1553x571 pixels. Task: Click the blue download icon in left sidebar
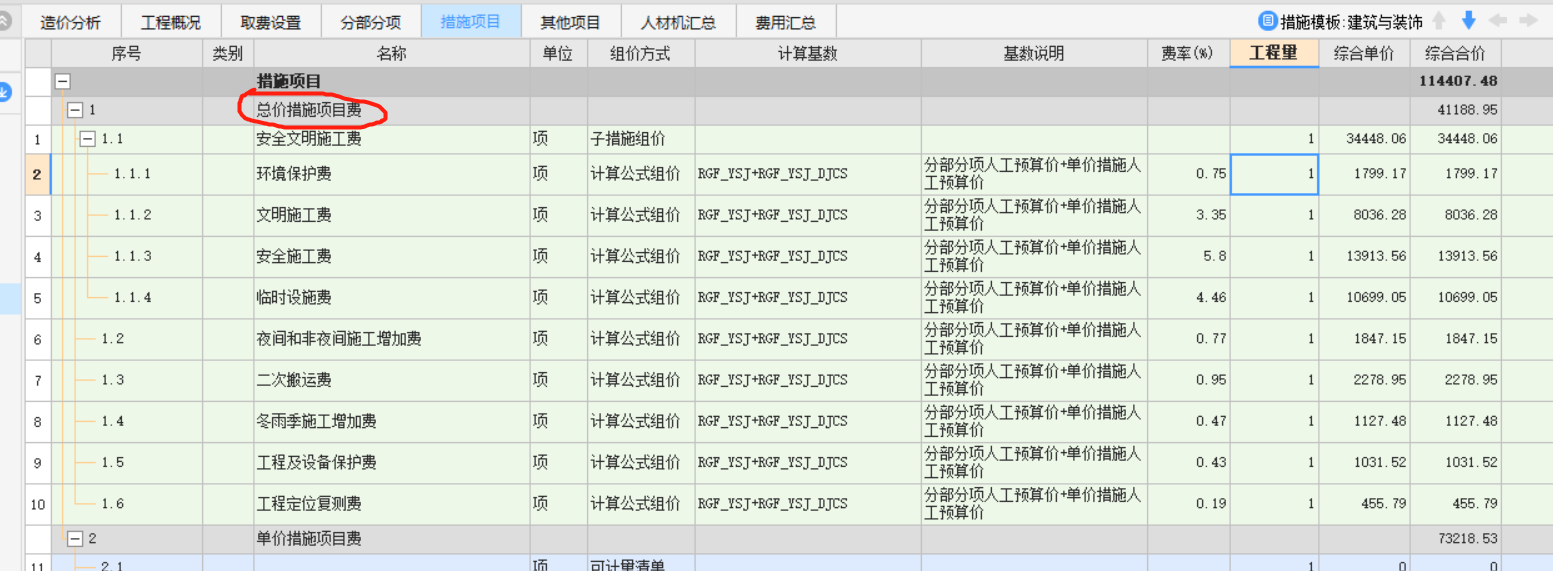pos(5,93)
